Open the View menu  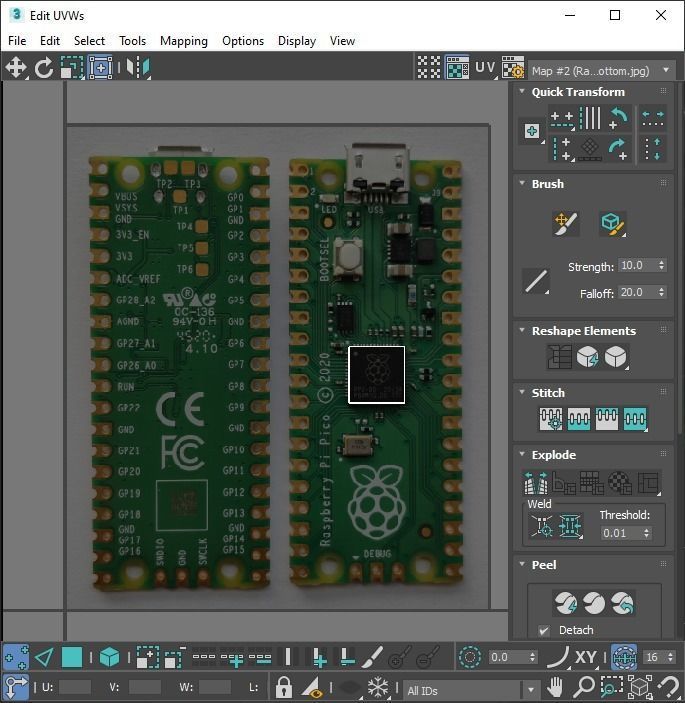pyautogui.click(x=342, y=41)
